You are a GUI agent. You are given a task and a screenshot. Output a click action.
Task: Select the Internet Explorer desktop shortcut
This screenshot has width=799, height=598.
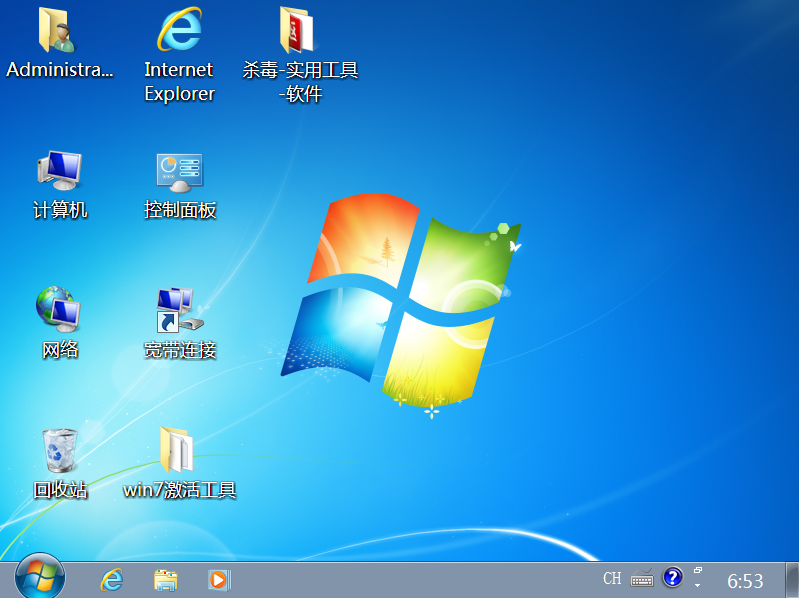[x=179, y=31]
